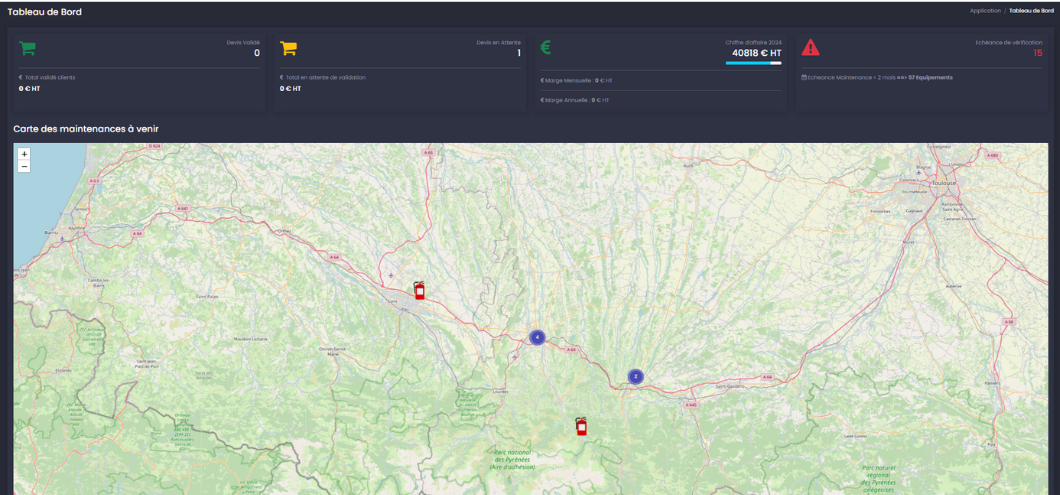Image resolution: width=1060 pixels, height=495 pixels.
Task: Click the Devis Validé count
Action: (x=256, y=53)
